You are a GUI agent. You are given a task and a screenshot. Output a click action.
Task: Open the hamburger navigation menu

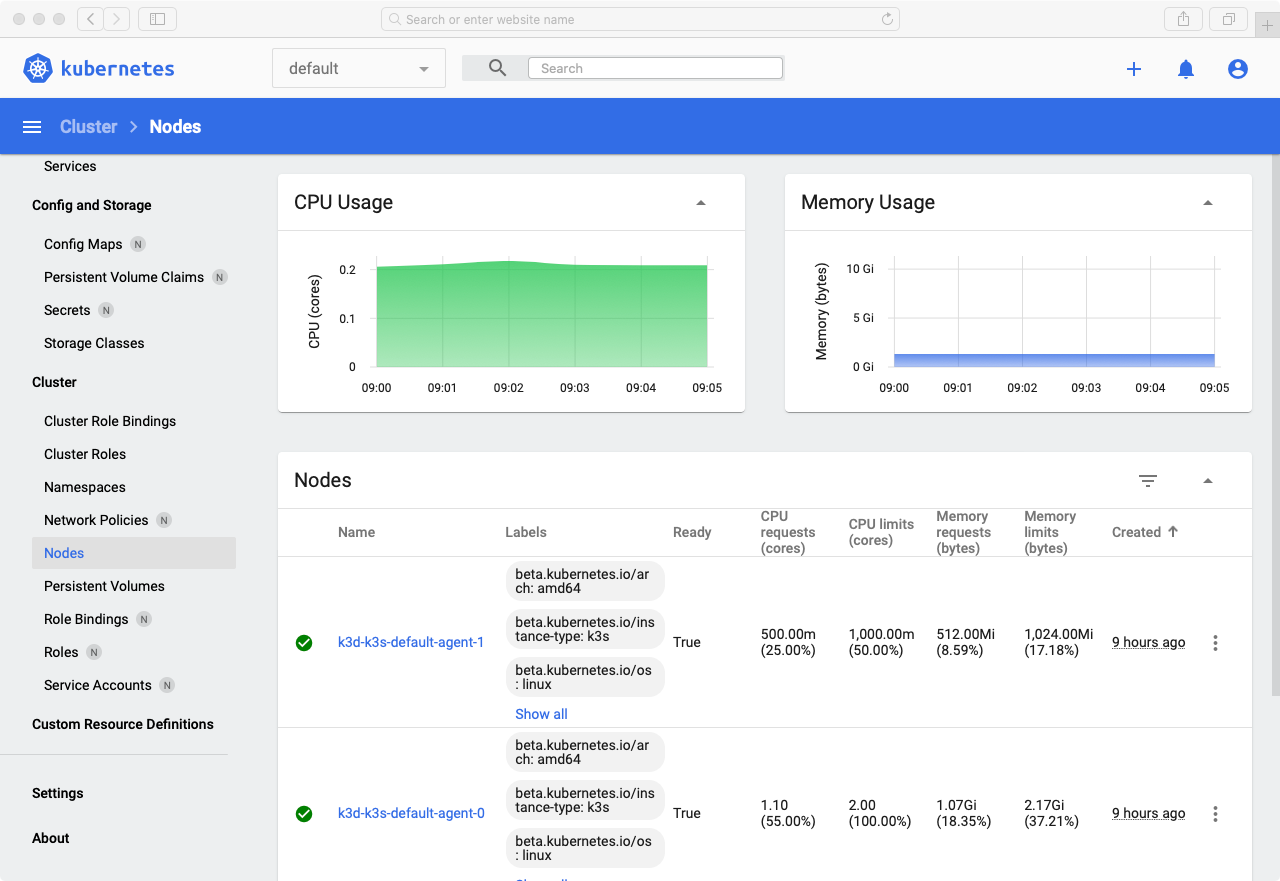click(32, 127)
